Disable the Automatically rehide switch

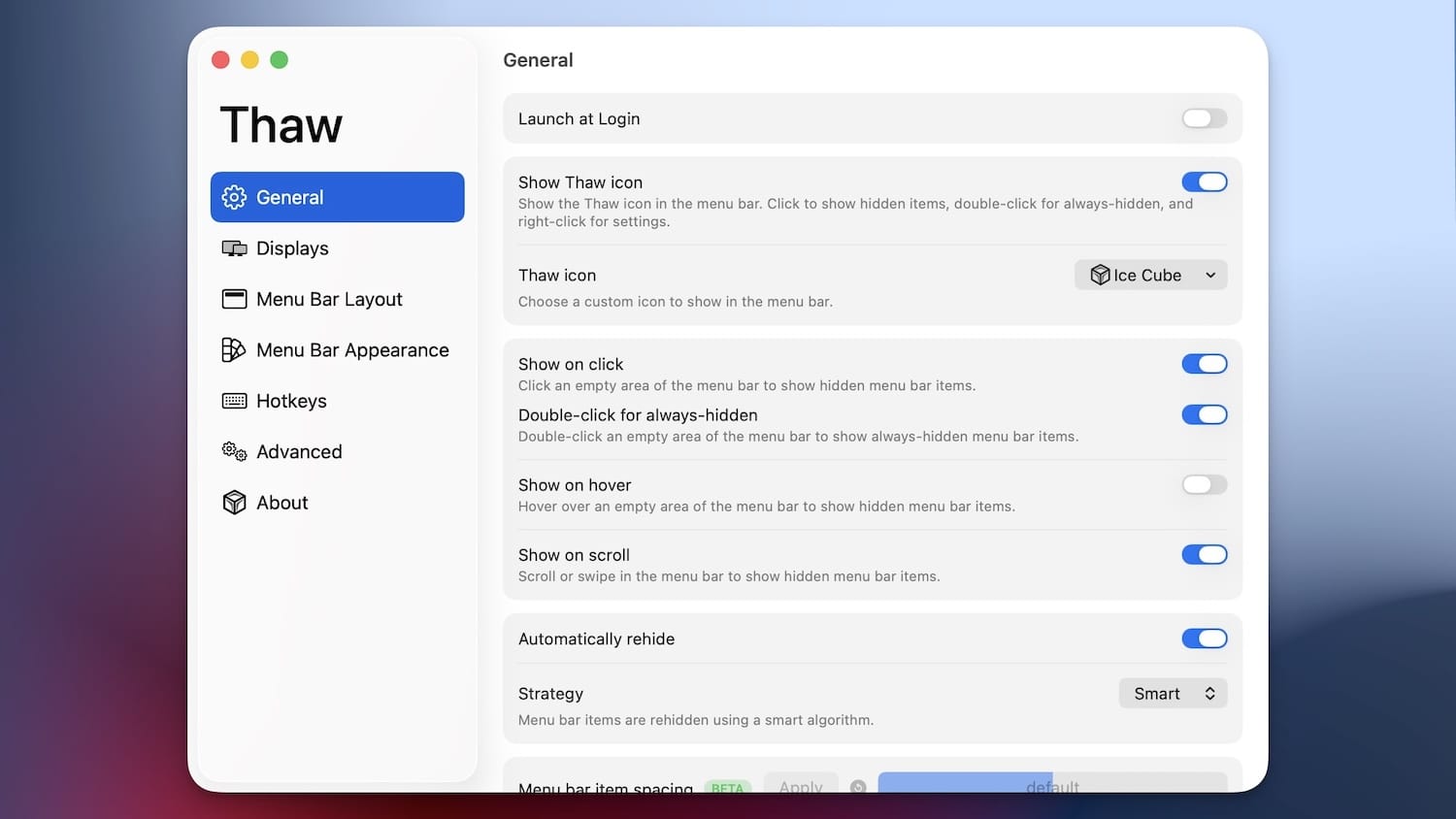1205,639
